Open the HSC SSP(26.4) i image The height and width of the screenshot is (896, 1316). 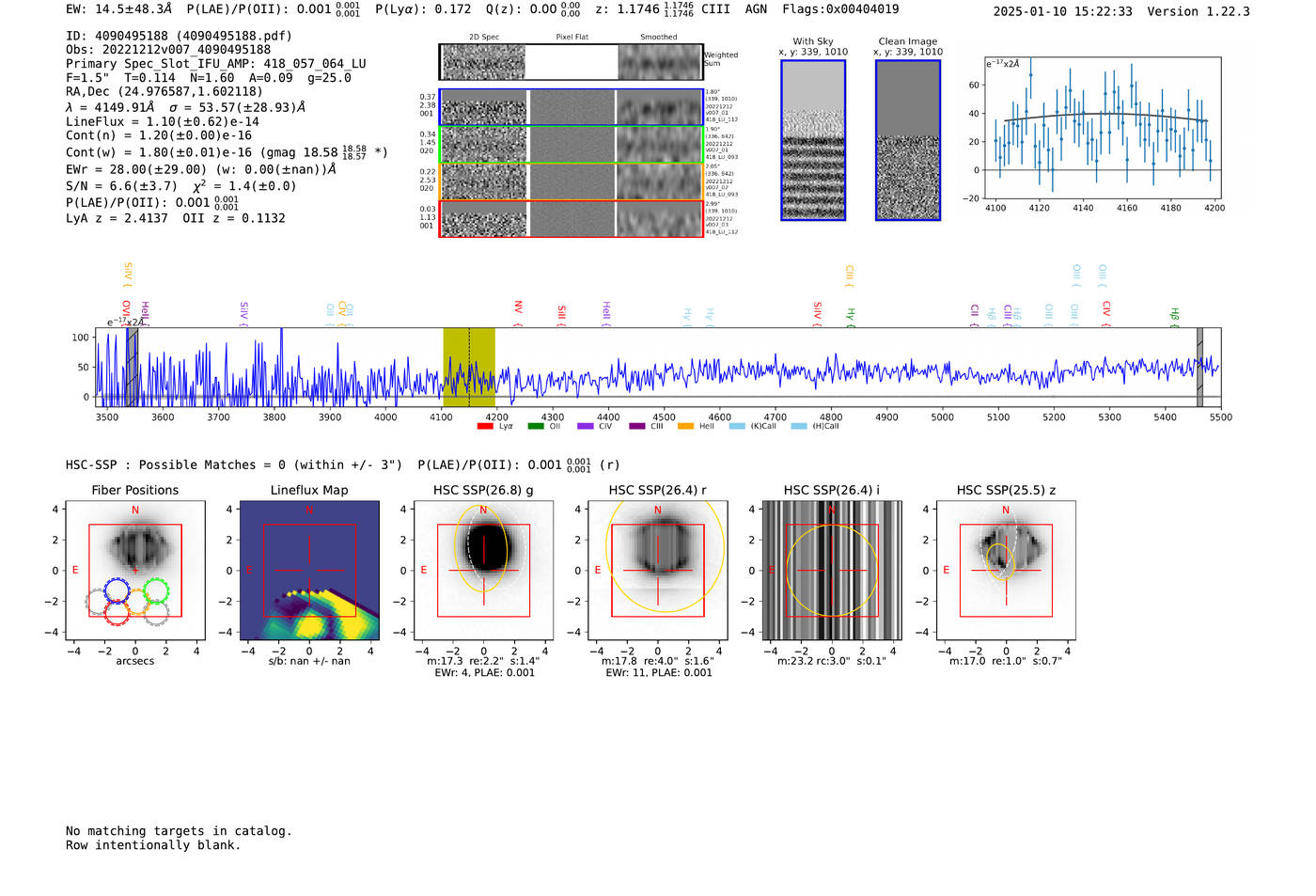[832, 571]
